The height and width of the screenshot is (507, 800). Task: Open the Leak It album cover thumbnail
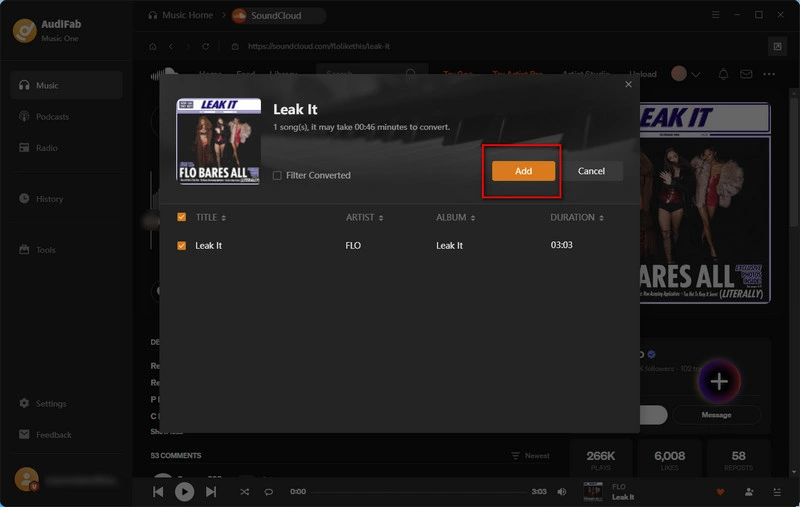[x=218, y=141]
